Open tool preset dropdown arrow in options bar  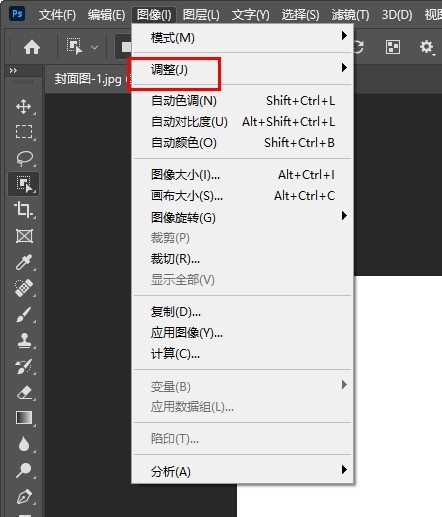(x=95, y=47)
